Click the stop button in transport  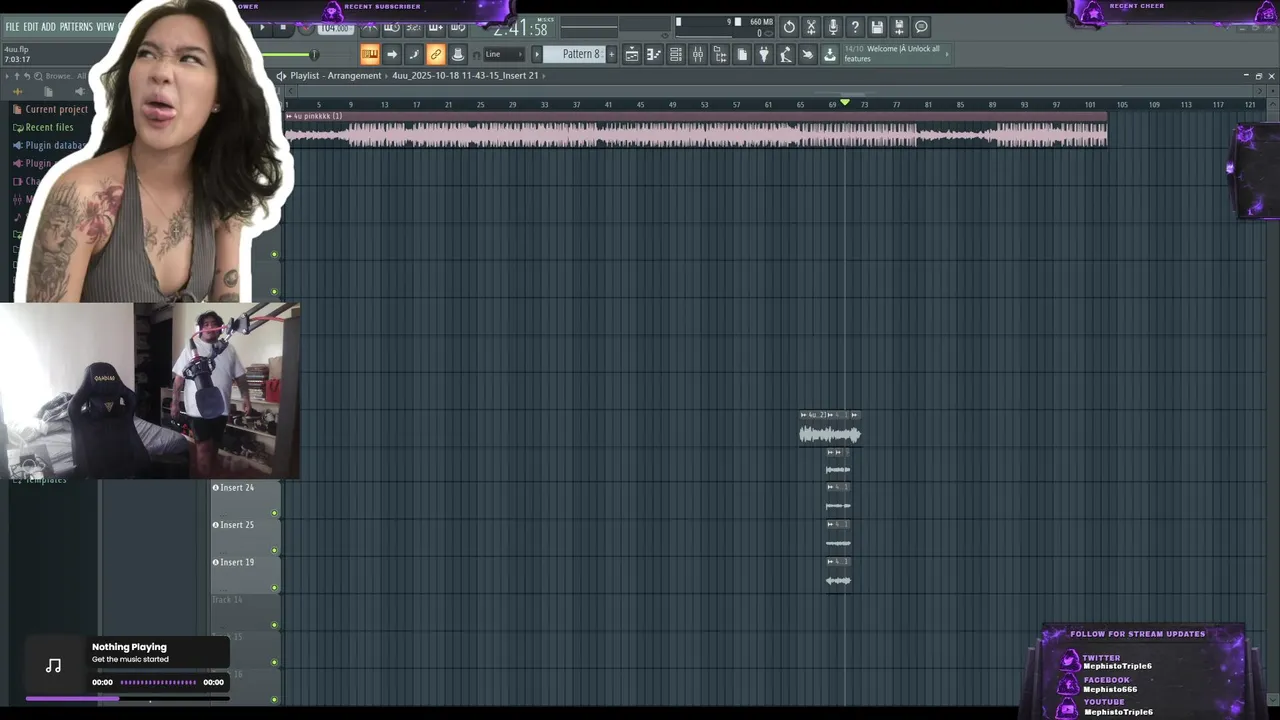click(x=282, y=27)
